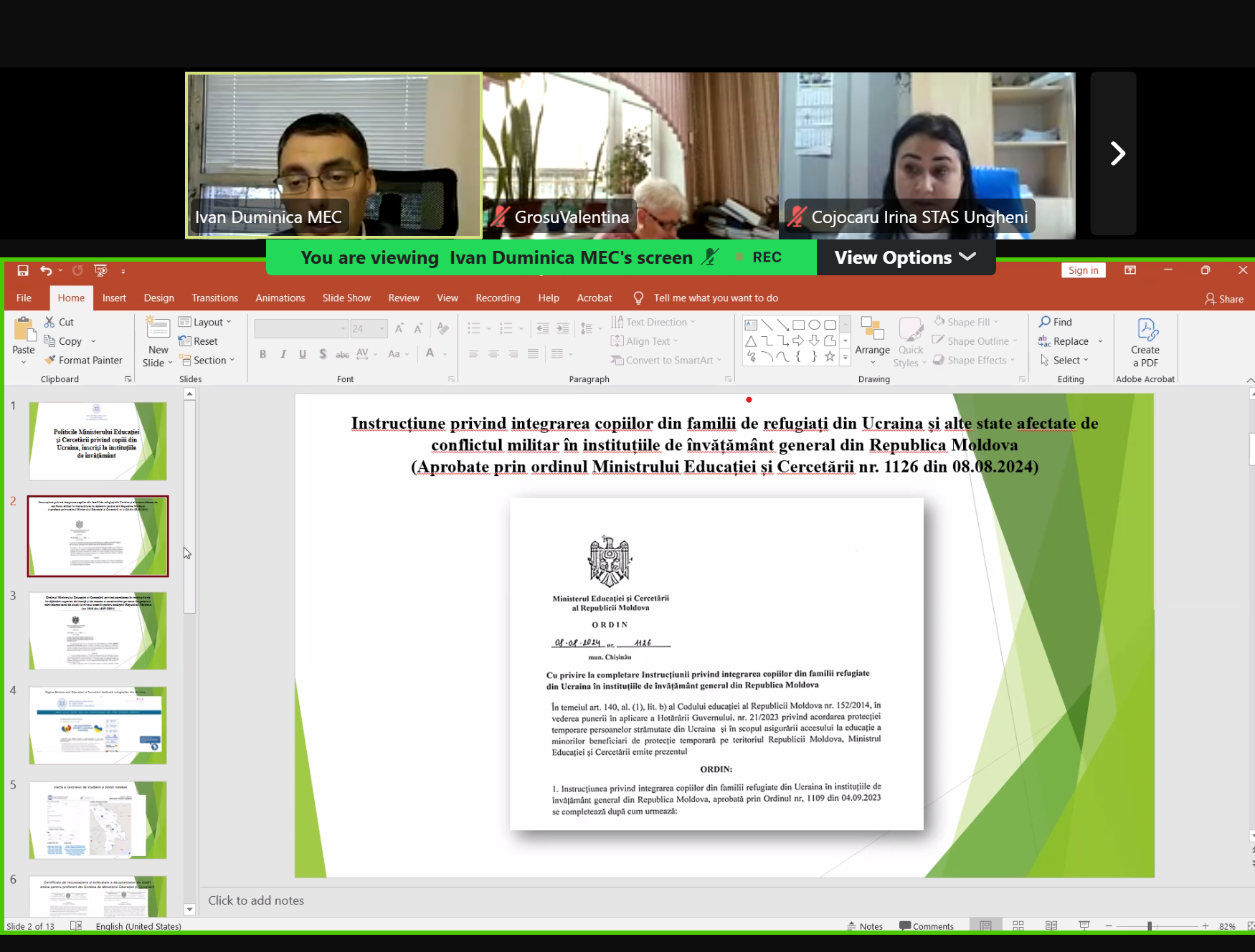Click the Format Painter tool
Image resolution: width=1255 pixels, height=952 pixels.
[x=83, y=361]
